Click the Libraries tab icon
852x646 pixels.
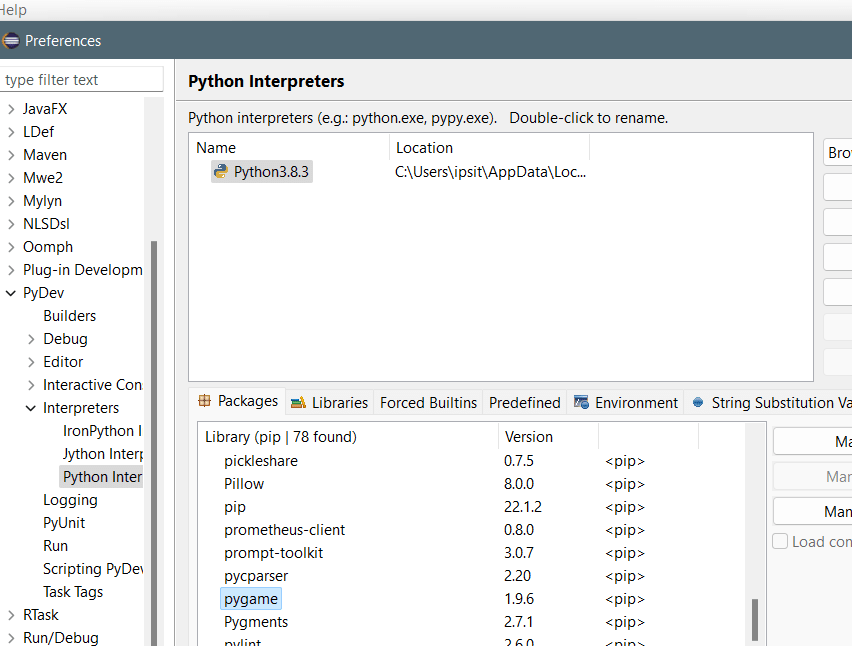(298, 403)
